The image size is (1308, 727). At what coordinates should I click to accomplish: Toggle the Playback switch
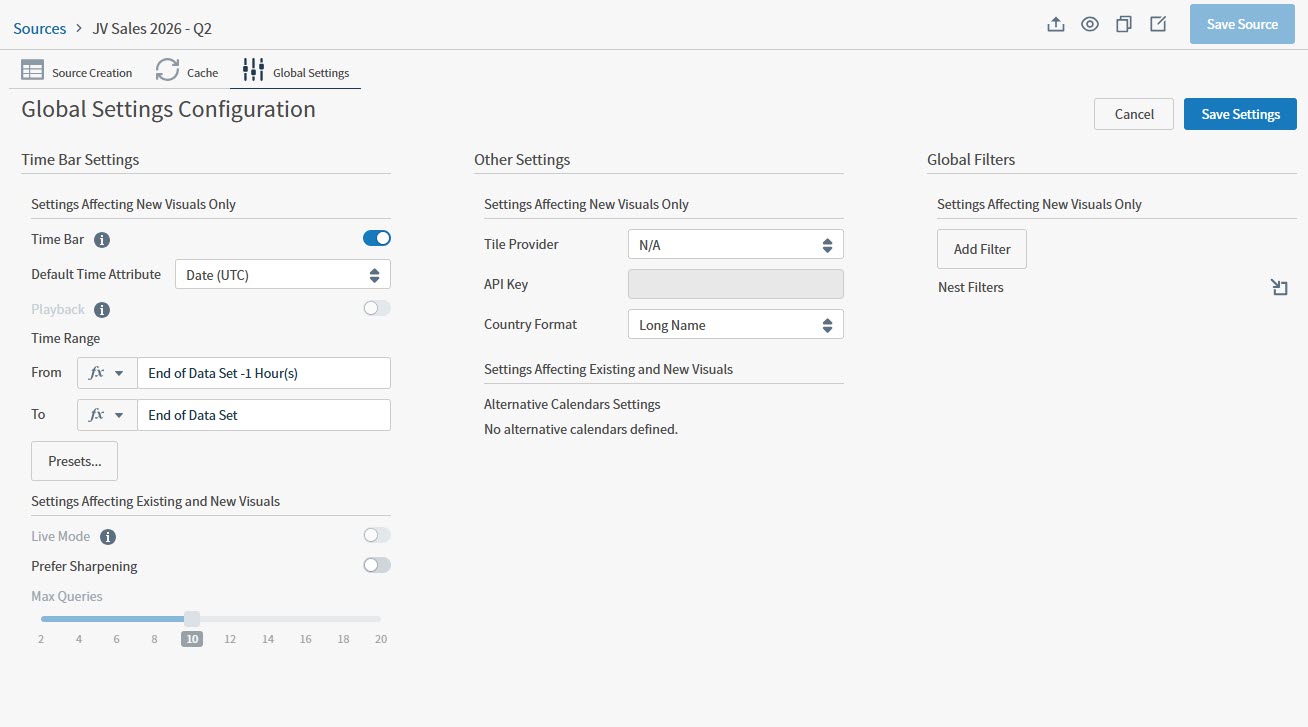[377, 308]
